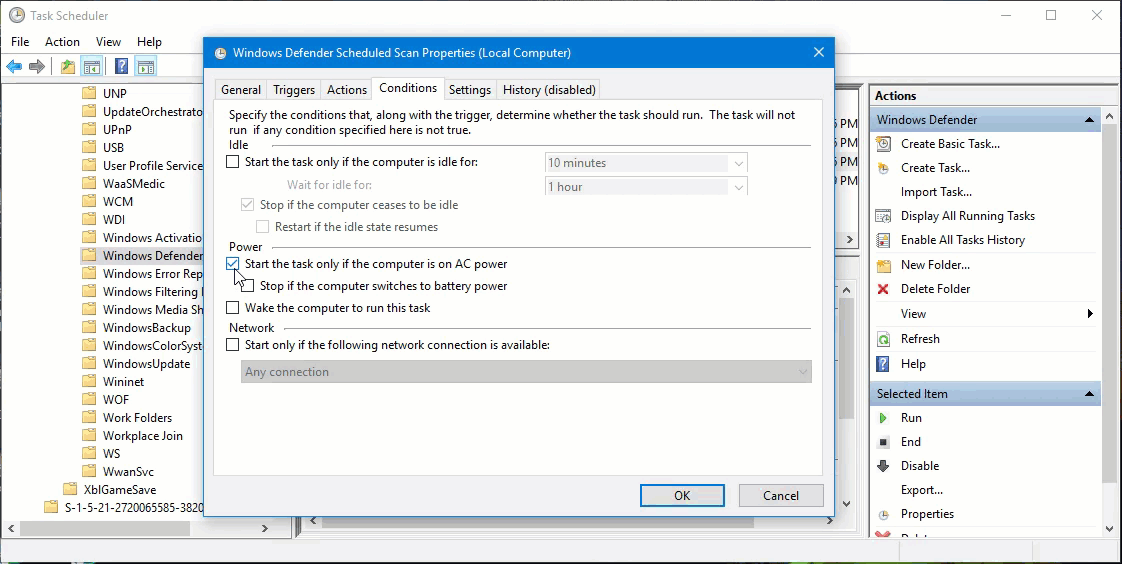1122x564 pixels.
Task: Check wake the computer to run task
Action: pyautogui.click(x=233, y=308)
